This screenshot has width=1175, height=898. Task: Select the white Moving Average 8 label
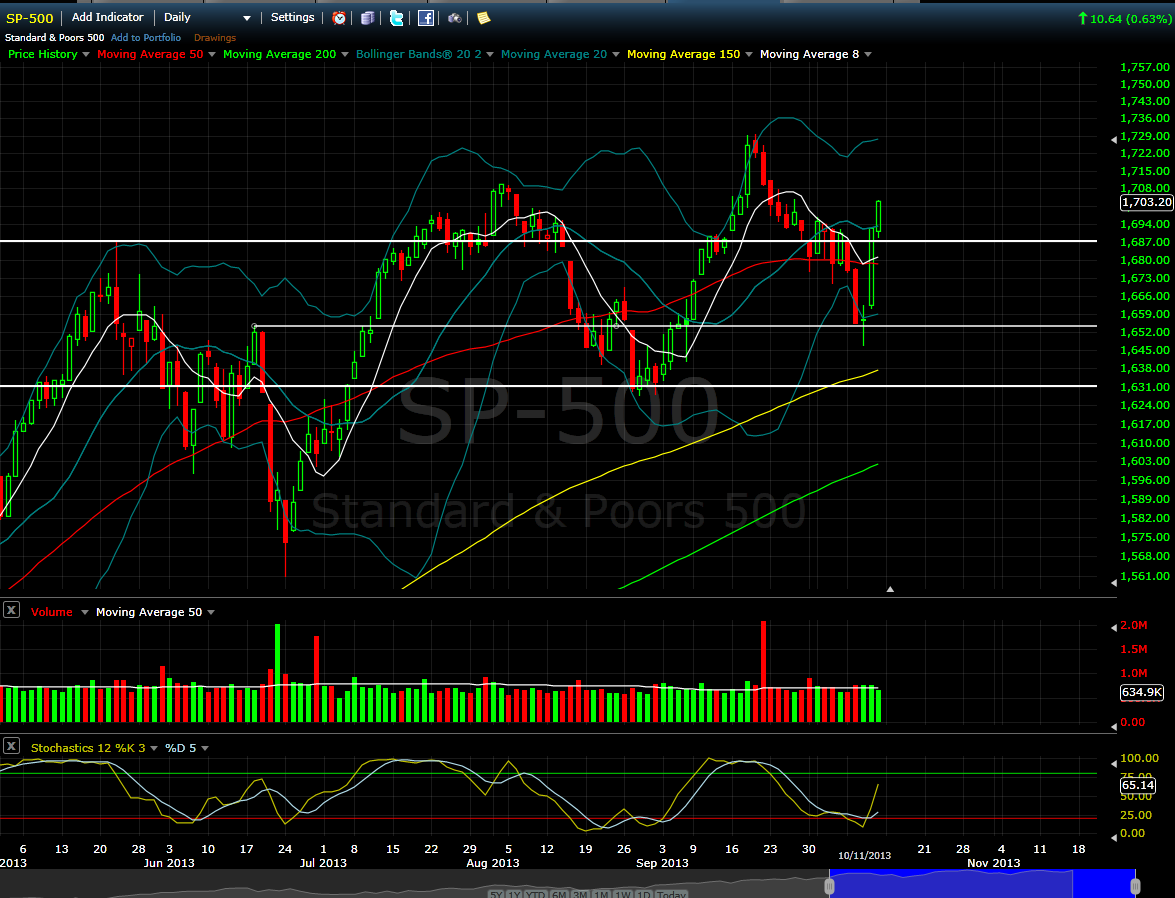tap(809, 54)
